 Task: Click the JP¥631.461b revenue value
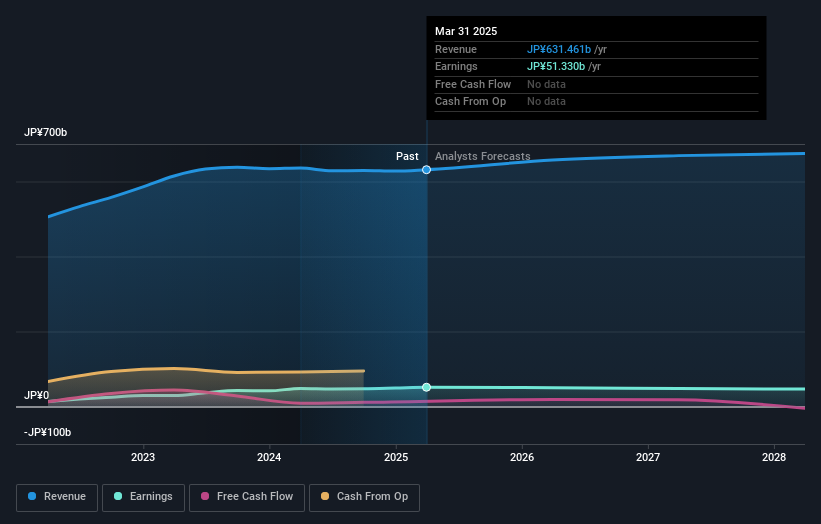point(559,49)
